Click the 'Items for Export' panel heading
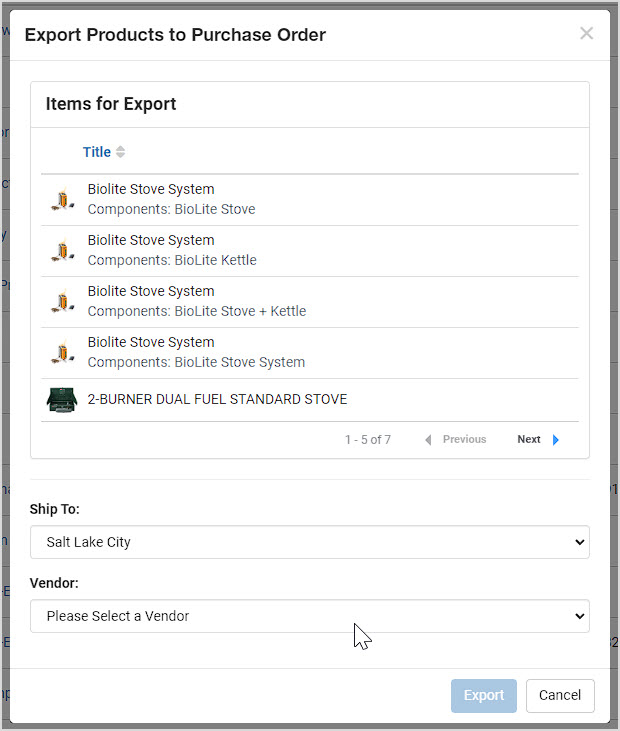This screenshot has width=620, height=731. pos(111,104)
